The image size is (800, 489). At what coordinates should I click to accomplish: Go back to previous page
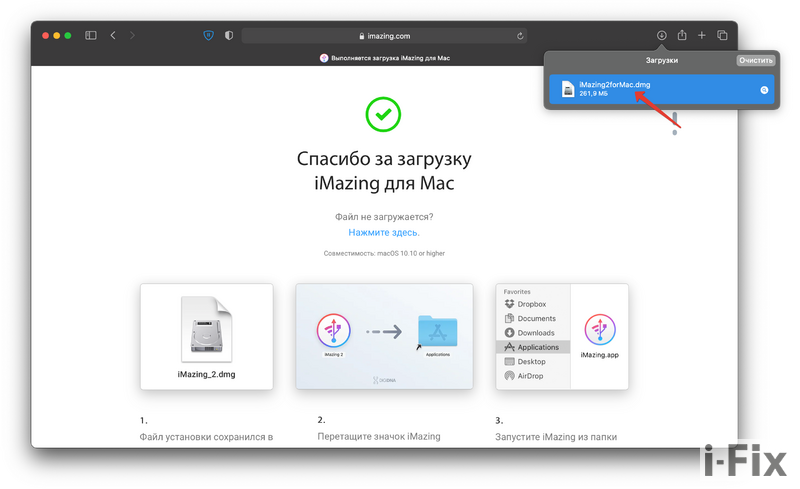tap(113, 36)
